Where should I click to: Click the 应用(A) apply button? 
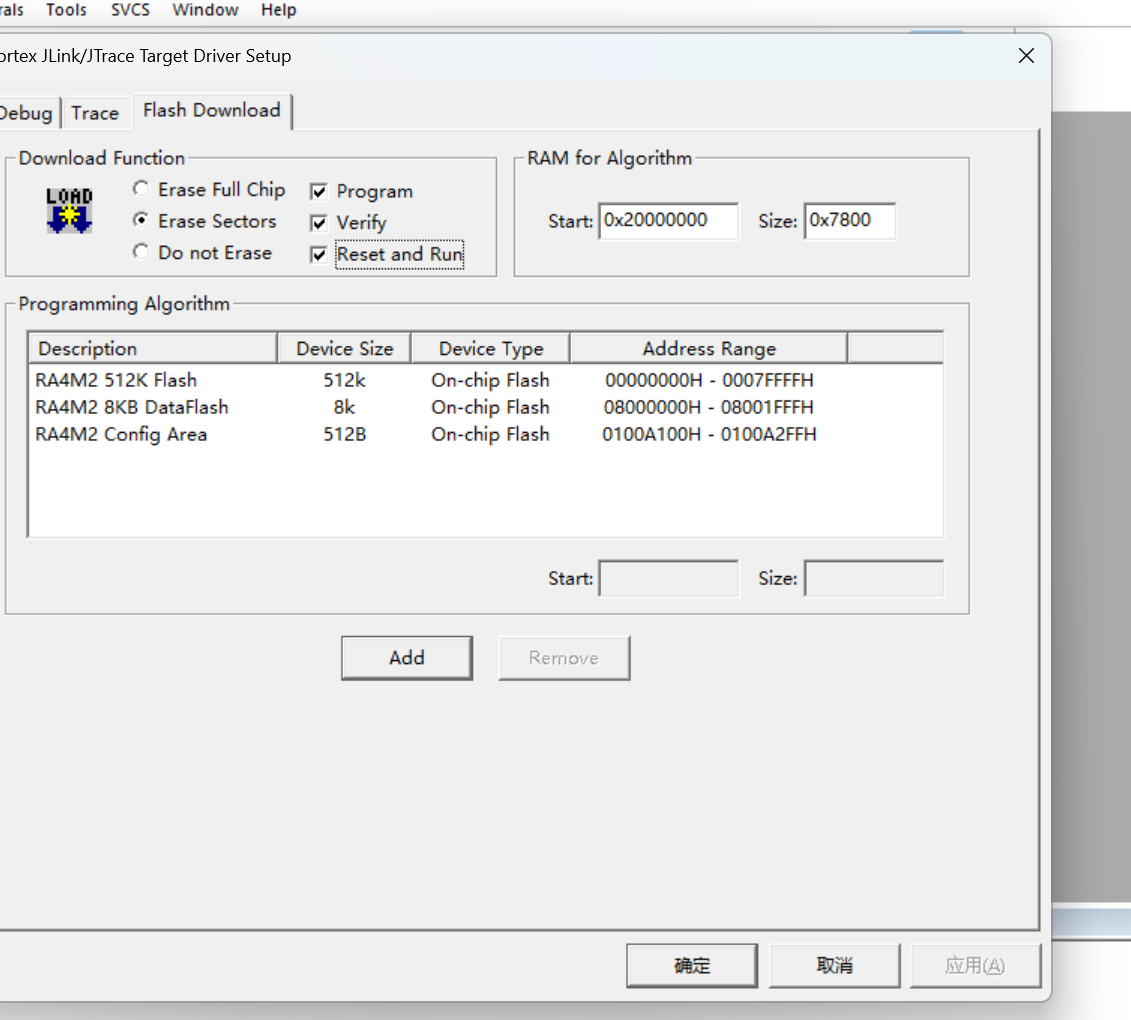click(x=975, y=965)
